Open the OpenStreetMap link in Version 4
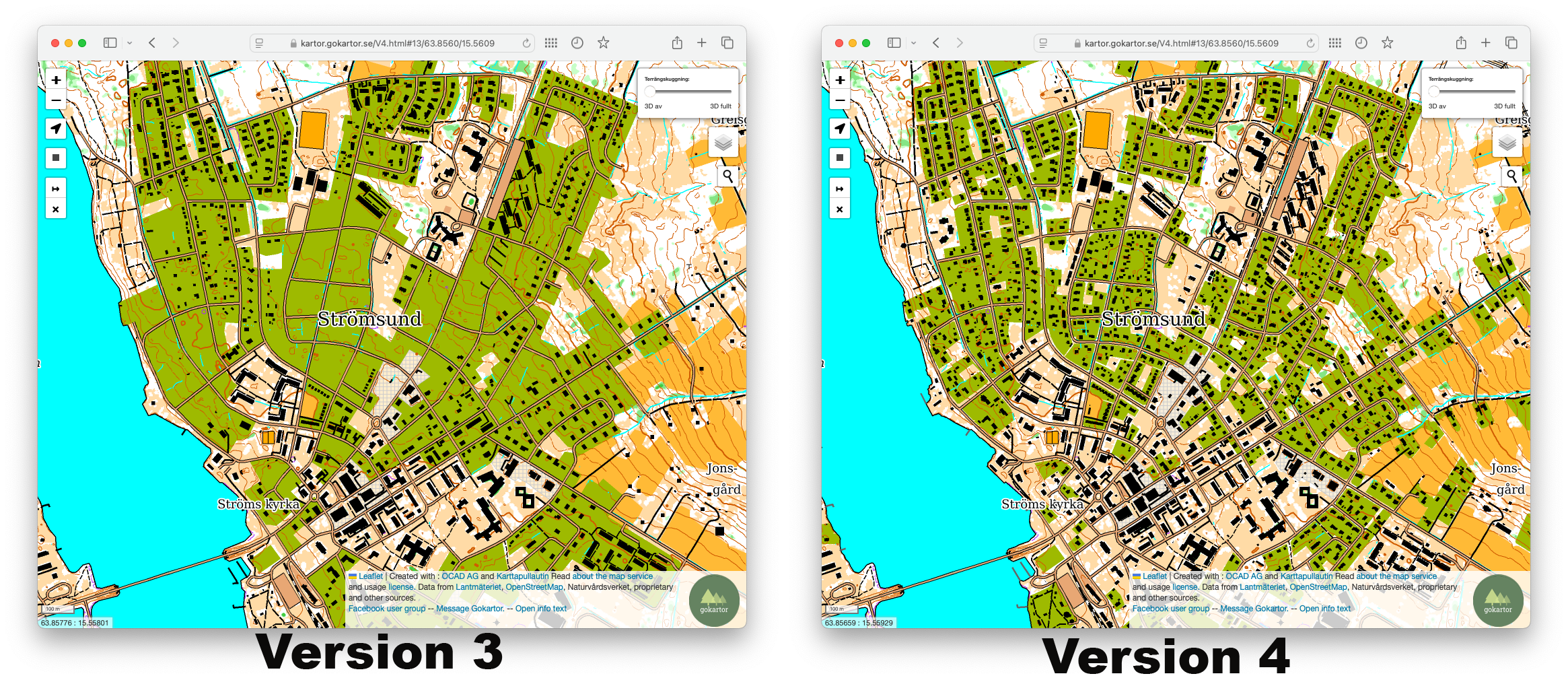 point(1318,587)
